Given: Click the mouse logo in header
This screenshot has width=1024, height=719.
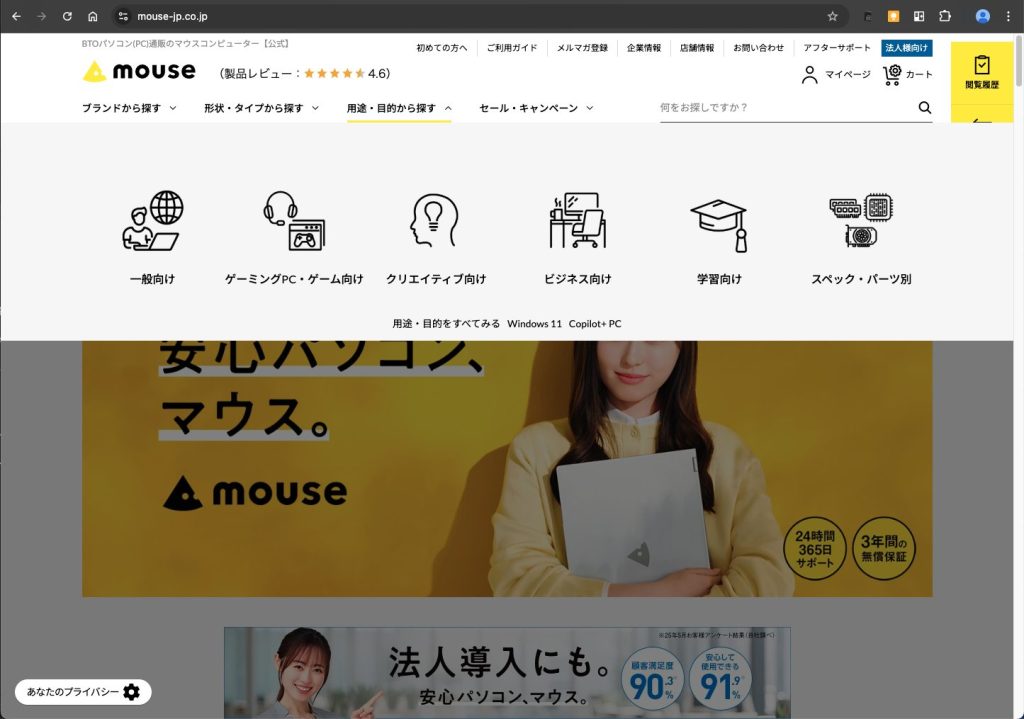Looking at the screenshot, I should (x=139, y=71).
